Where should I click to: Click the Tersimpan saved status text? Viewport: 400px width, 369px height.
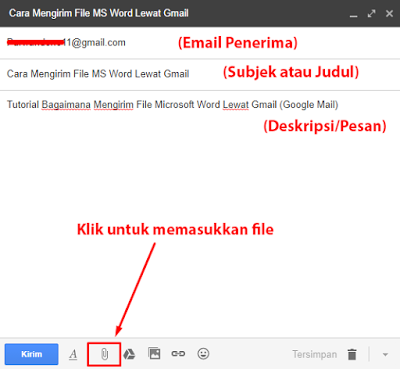315,354
